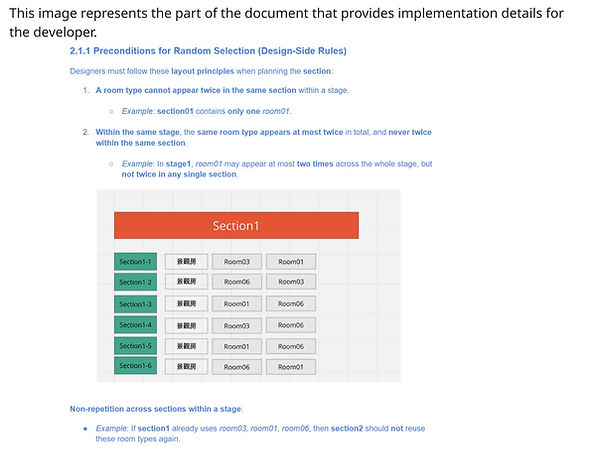Select Room06 box in the Section1-2 row
Viewport: 600px width, 474px height.
[x=237, y=282]
